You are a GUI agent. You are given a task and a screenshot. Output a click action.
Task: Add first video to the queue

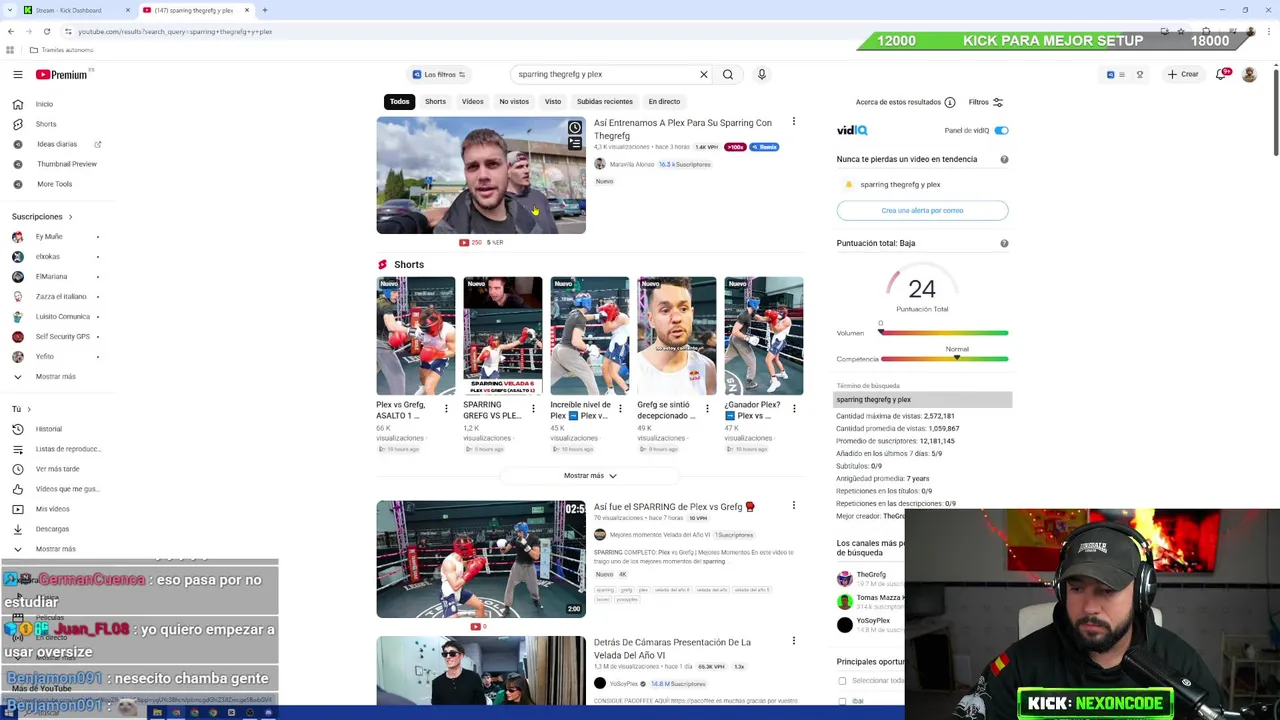click(575, 144)
